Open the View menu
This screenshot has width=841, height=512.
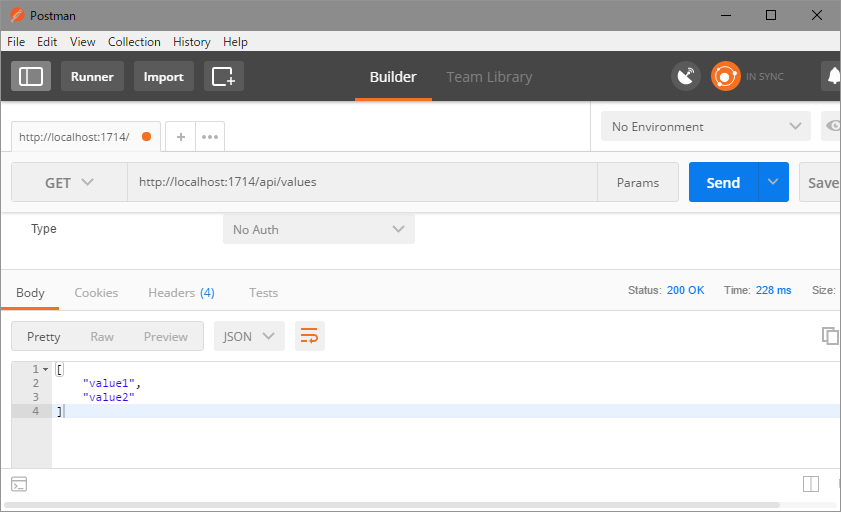pyautogui.click(x=83, y=42)
